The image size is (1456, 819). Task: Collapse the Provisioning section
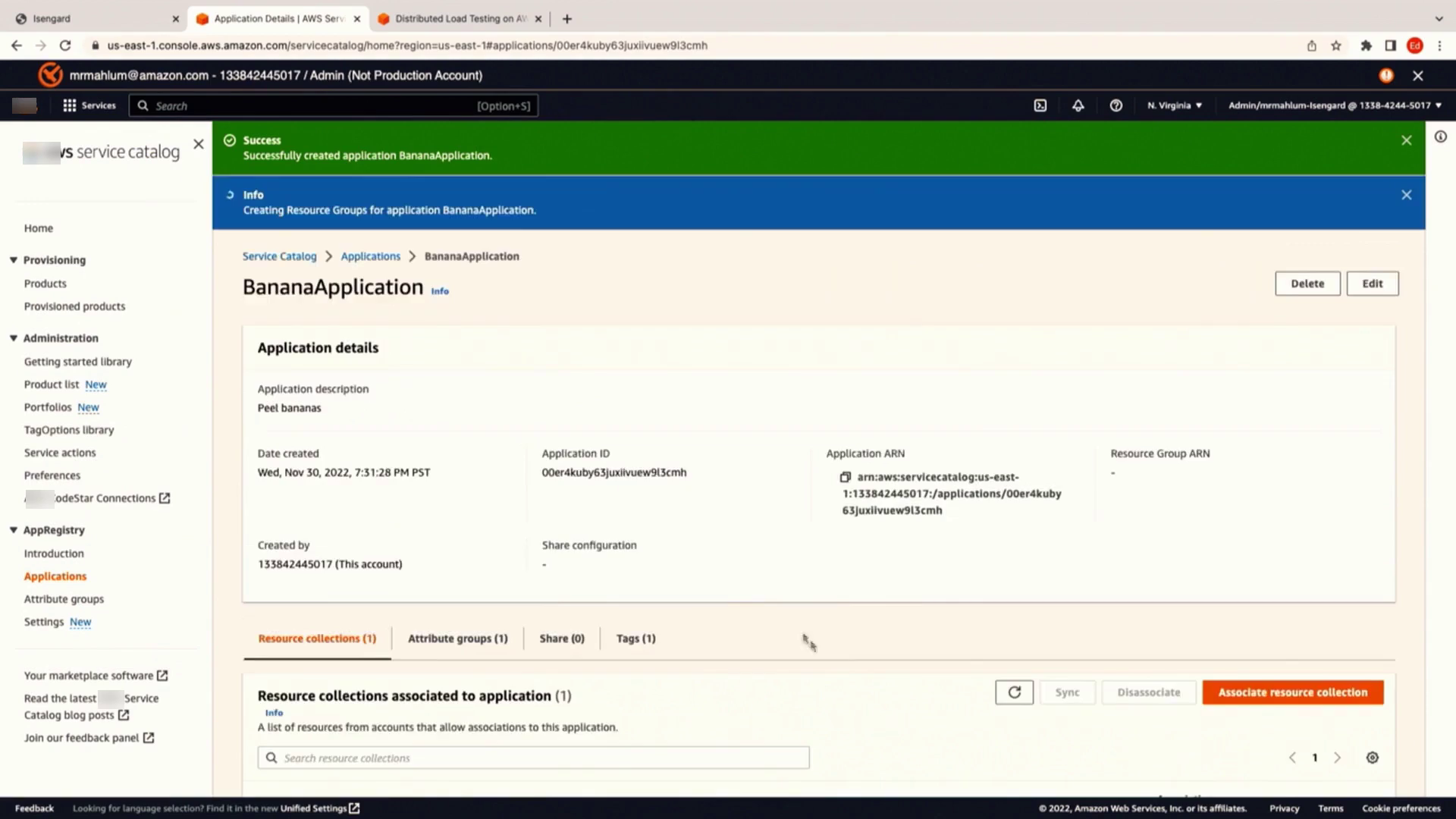(14, 260)
